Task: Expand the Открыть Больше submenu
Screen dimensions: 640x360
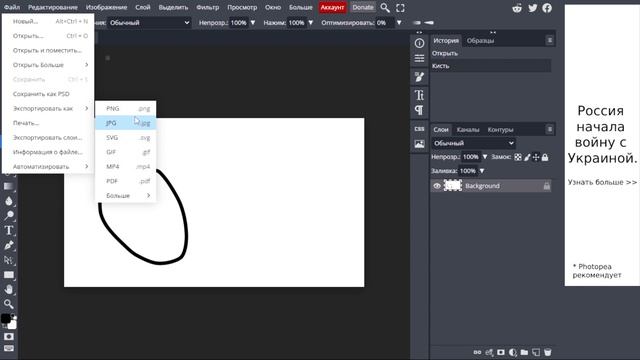Action: click(x=48, y=65)
